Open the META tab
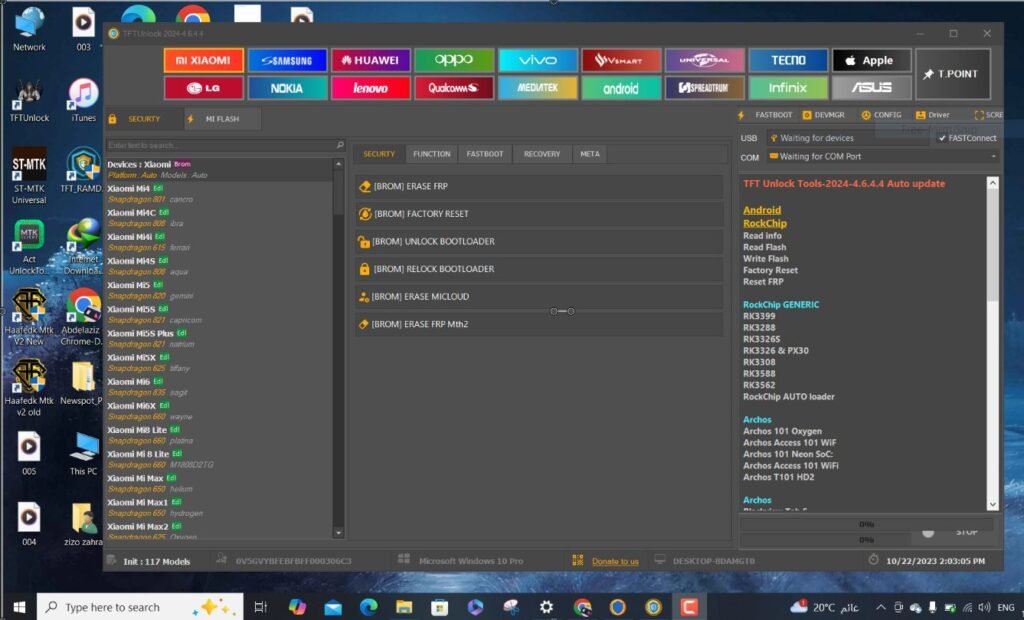This screenshot has width=1024, height=620. 590,154
